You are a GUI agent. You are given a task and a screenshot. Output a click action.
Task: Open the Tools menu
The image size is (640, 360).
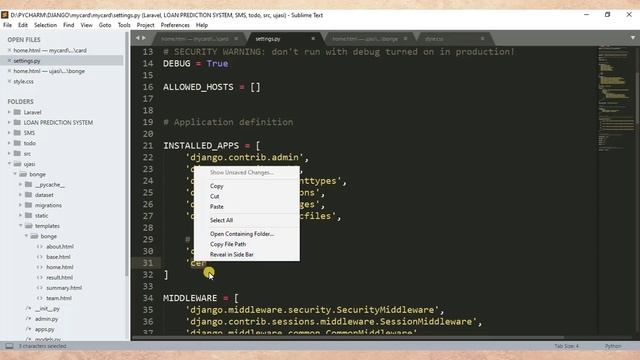coord(124,25)
